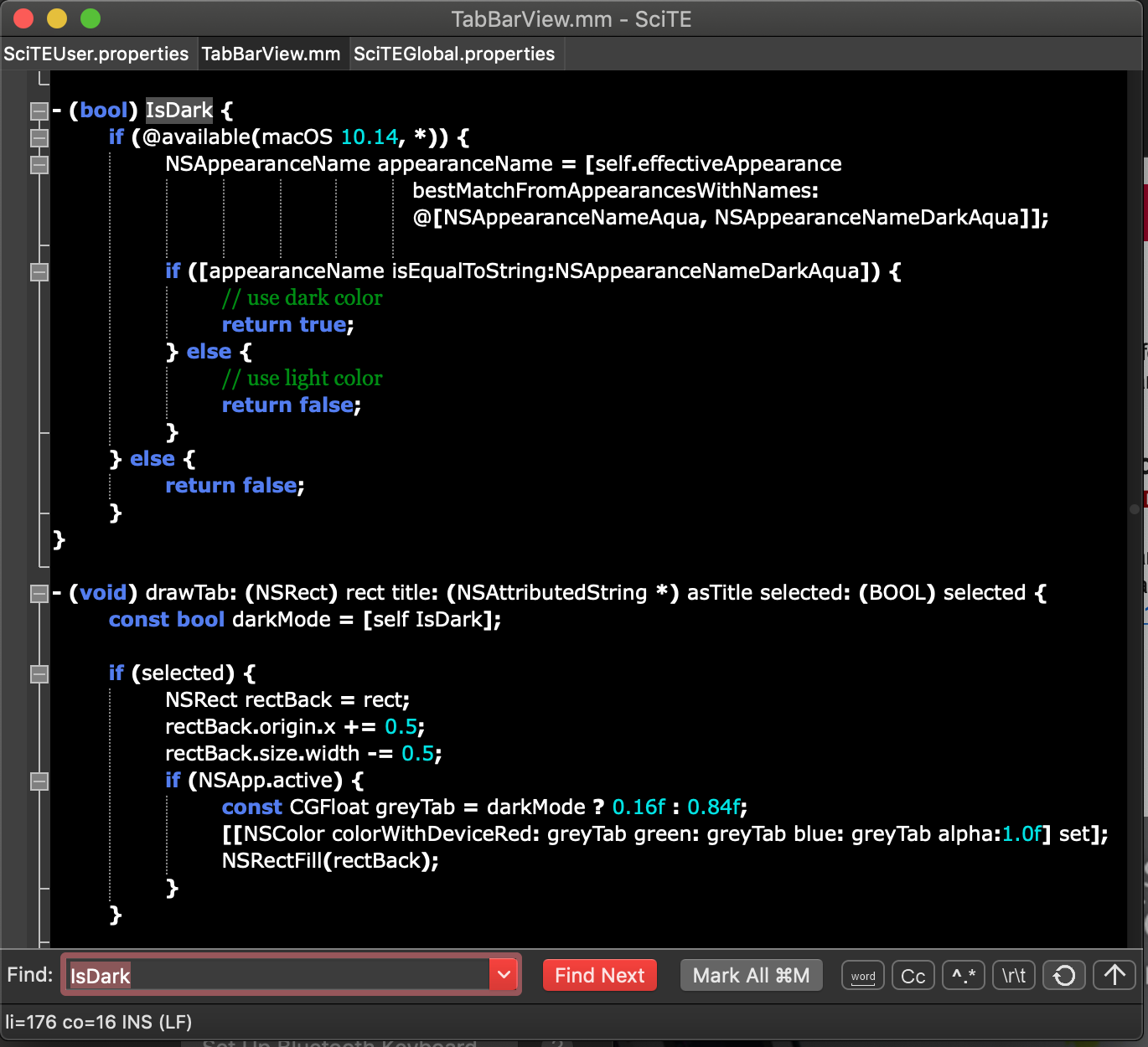
Task: Open the Find history dropdown
Action: (x=504, y=975)
